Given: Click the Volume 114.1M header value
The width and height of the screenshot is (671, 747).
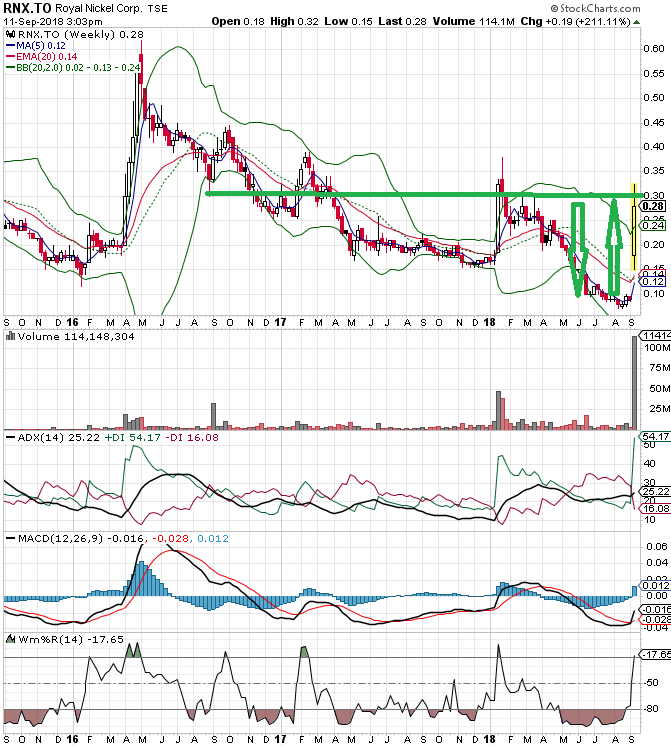Looking at the screenshot, I should pos(474,21).
